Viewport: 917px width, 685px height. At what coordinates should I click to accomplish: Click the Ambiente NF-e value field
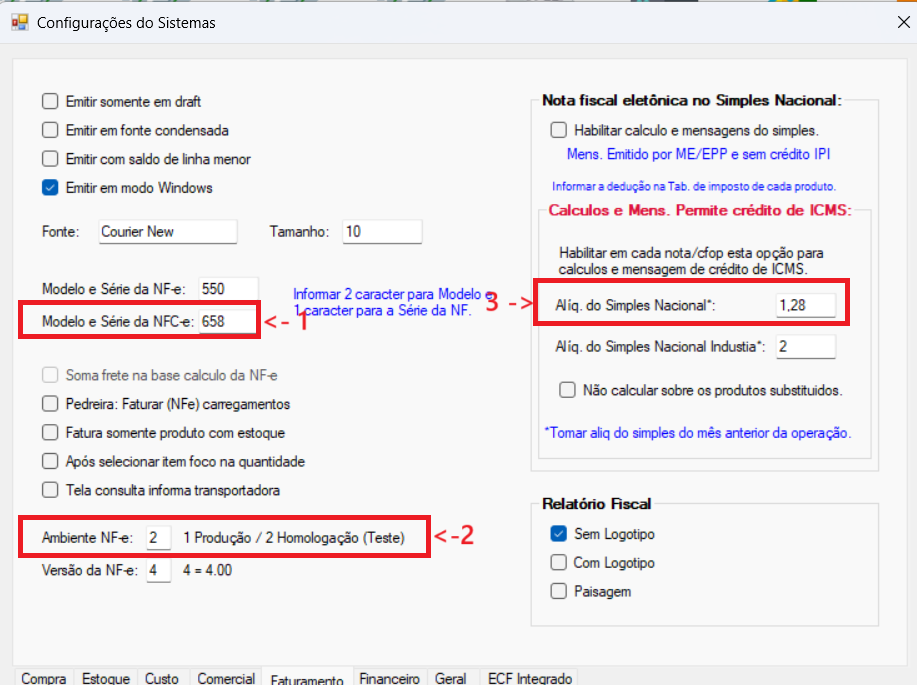click(158, 538)
